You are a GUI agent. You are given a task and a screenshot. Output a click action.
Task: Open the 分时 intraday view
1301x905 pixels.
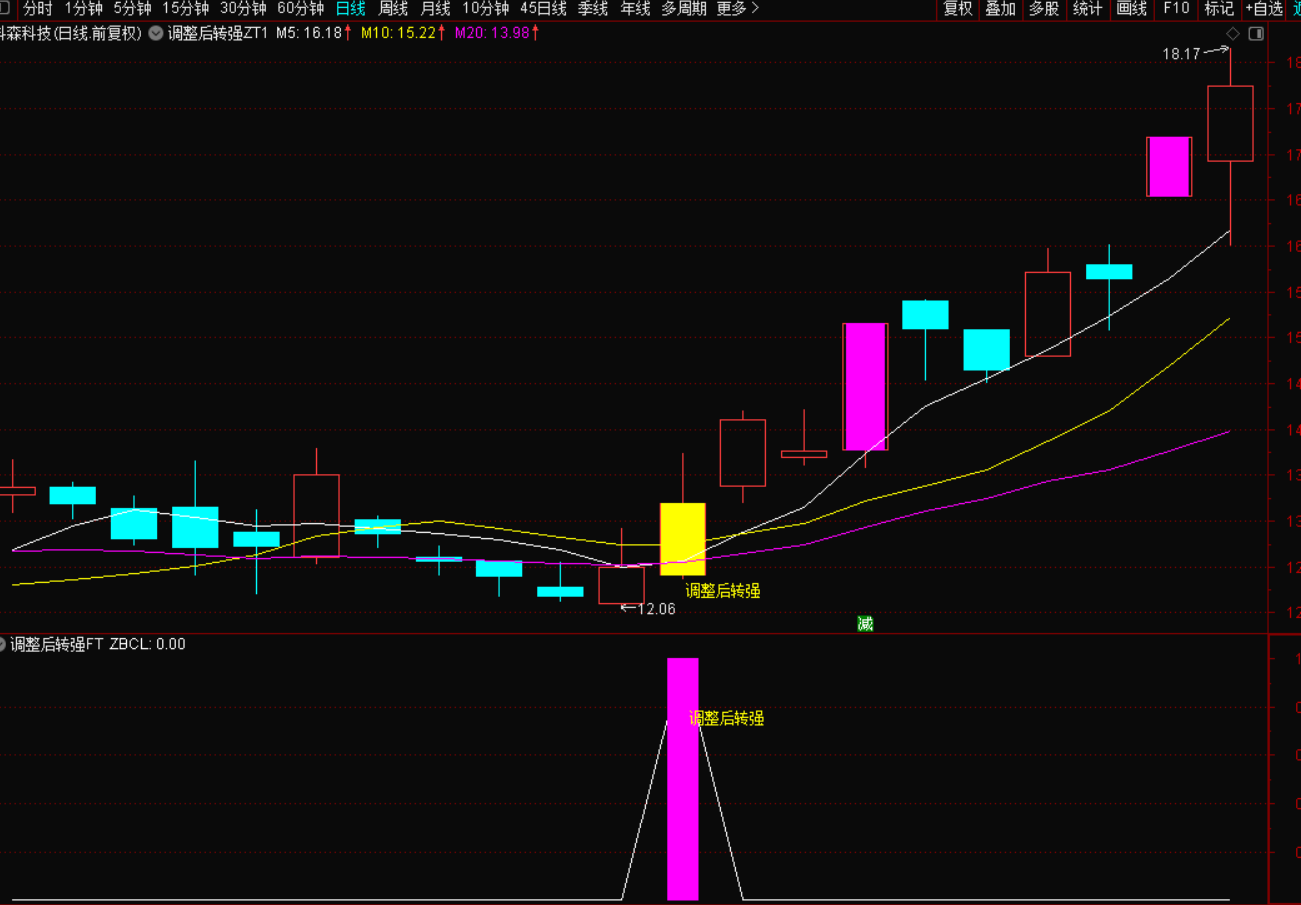coord(38,9)
